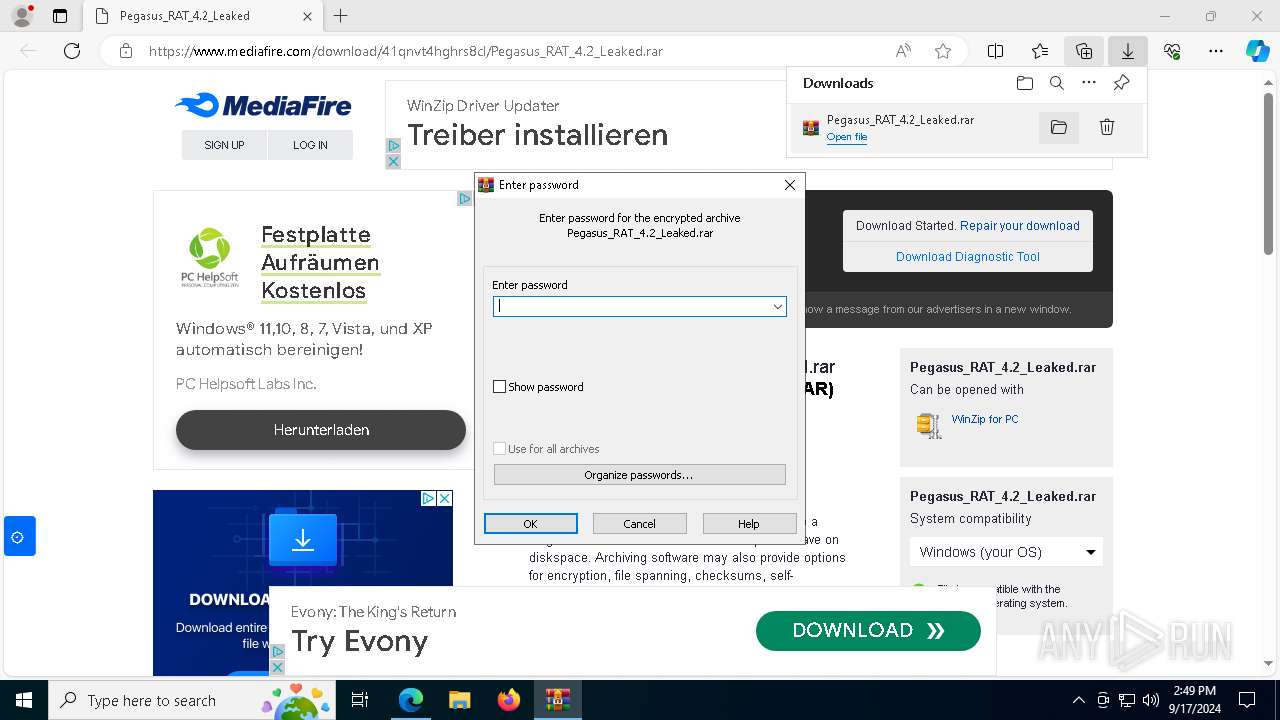The height and width of the screenshot is (720, 1280).
Task: Click Evony DOWNLOAD ad button
Action: tap(868, 631)
